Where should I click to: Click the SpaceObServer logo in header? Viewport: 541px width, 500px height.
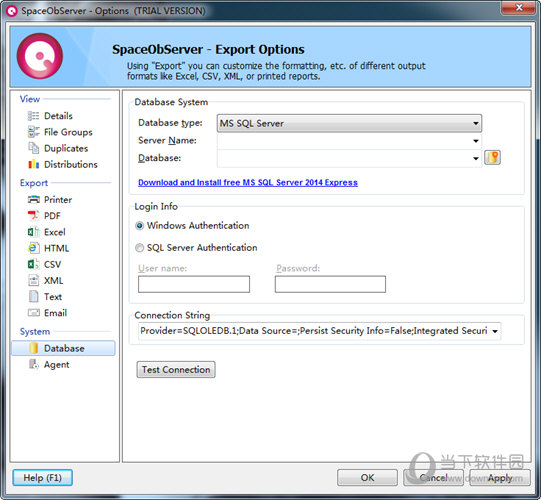coord(40,56)
